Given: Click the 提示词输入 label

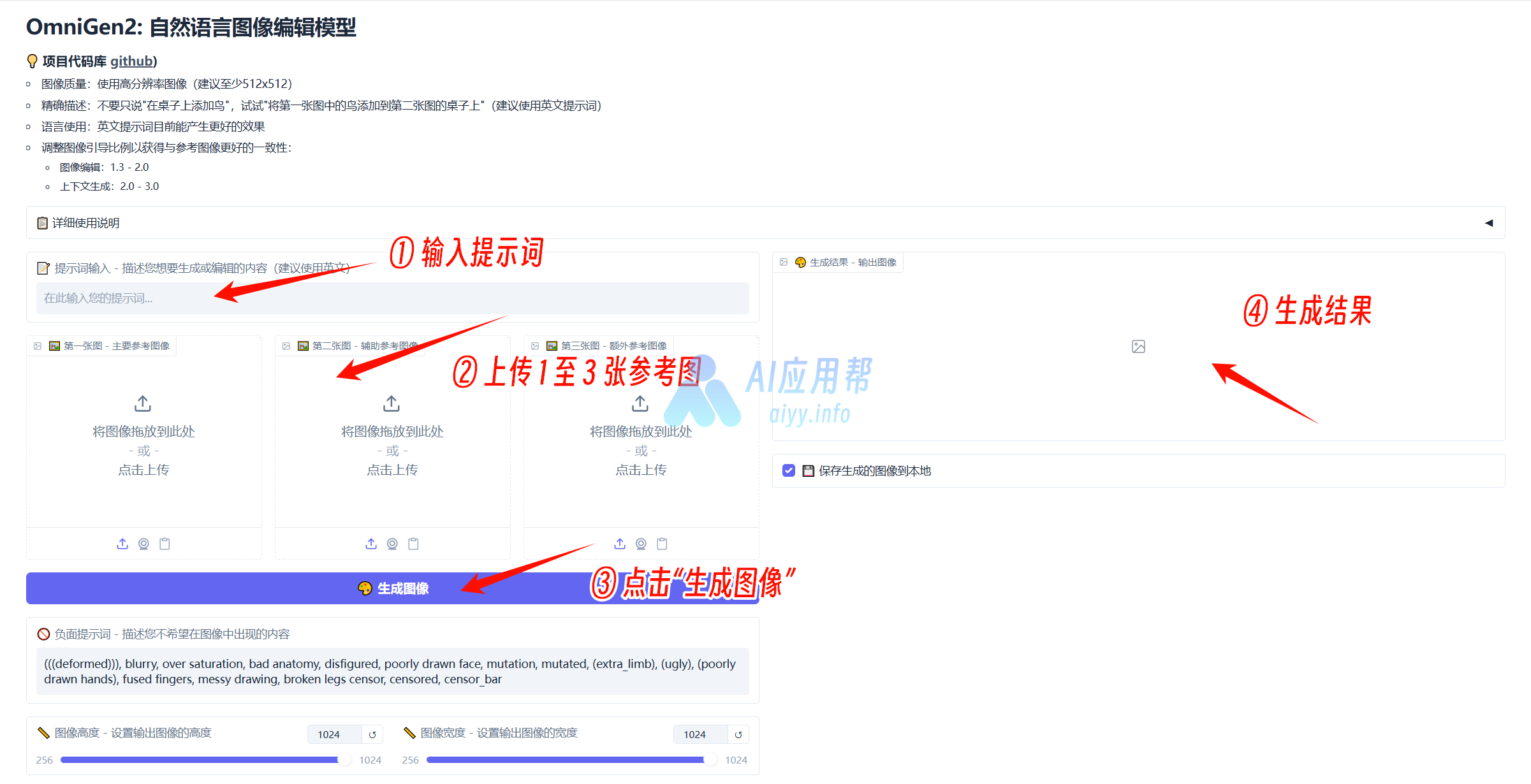Looking at the screenshot, I should coord(194,268).
